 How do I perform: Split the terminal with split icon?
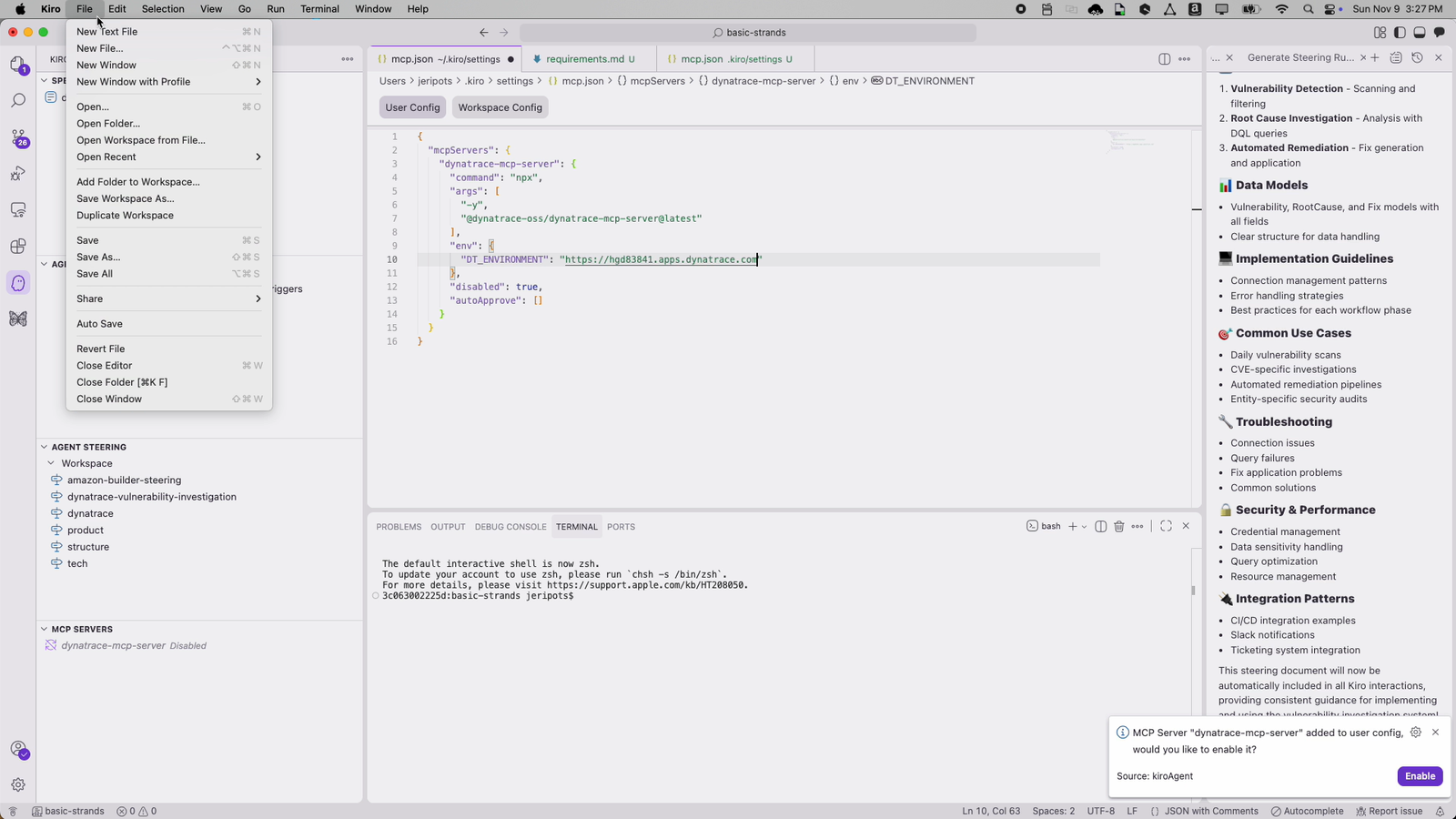1100,526
